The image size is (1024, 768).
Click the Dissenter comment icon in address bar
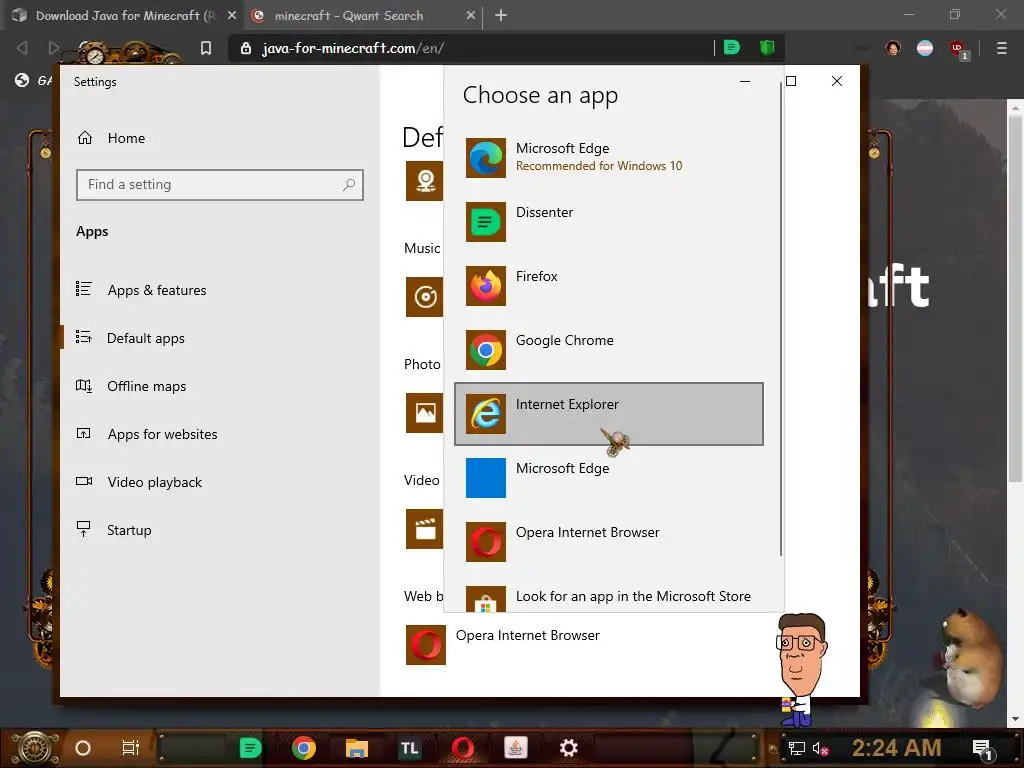731,47
